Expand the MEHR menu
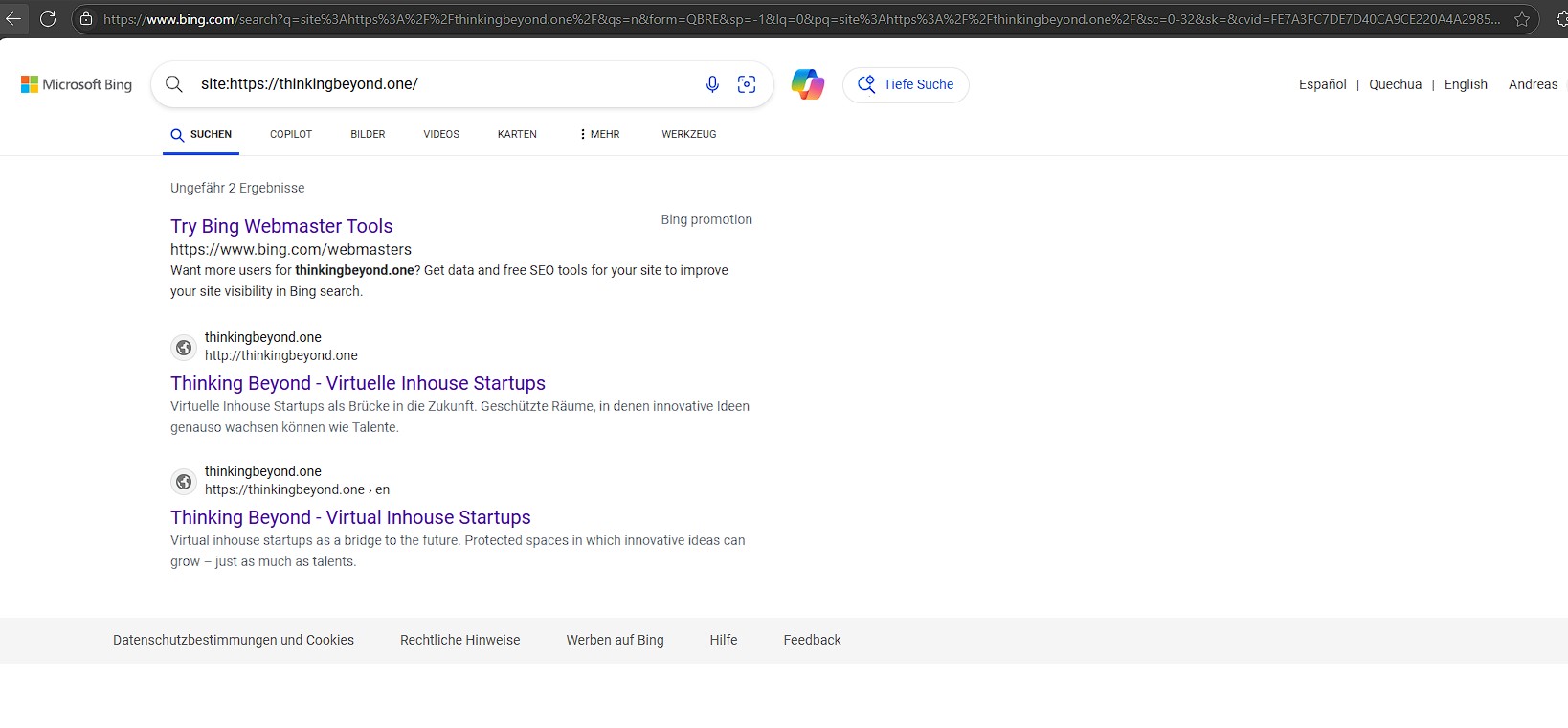The width and height of the screenshot is (1568, 728). 599,134
